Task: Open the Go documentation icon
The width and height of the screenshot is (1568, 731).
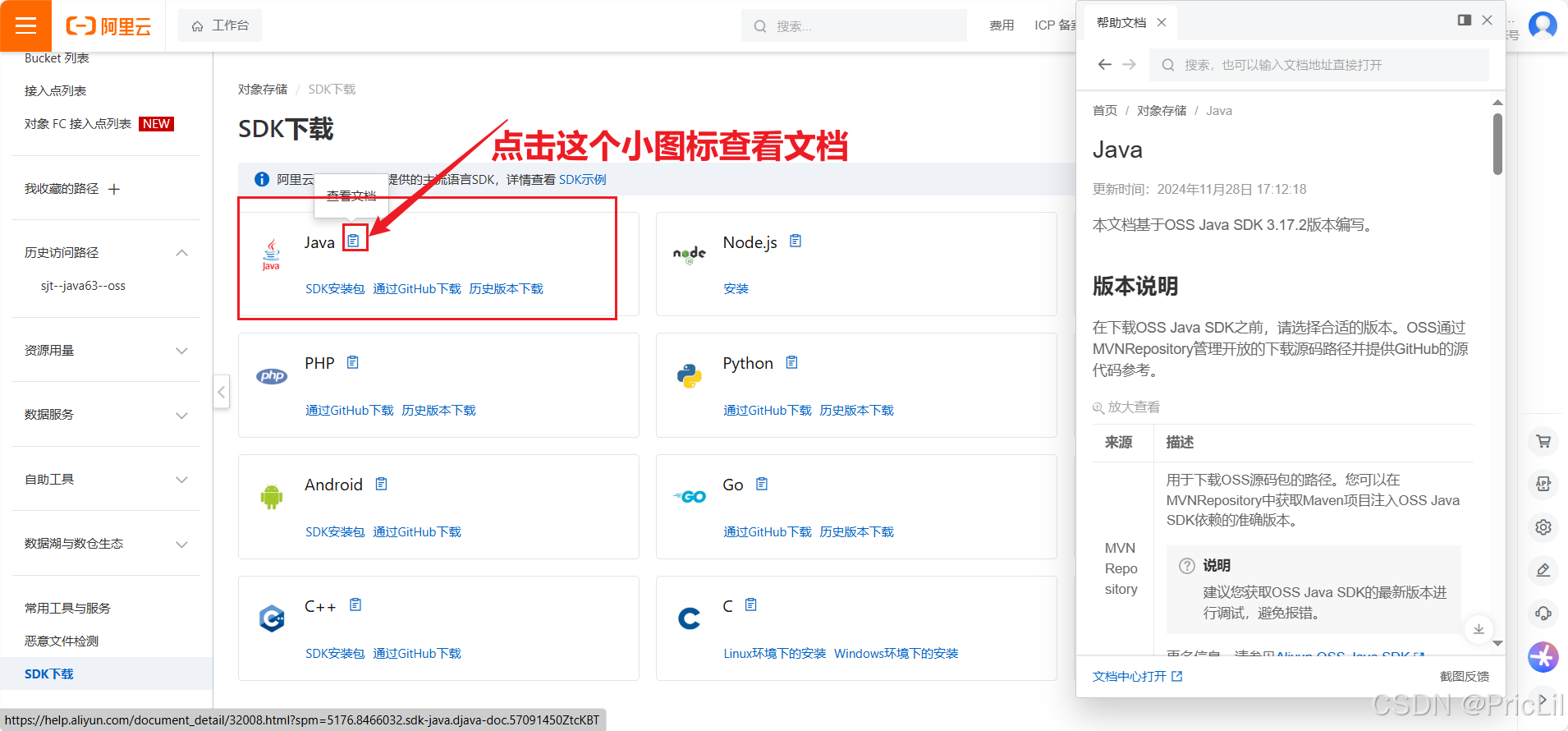Action: pos(762,484)
